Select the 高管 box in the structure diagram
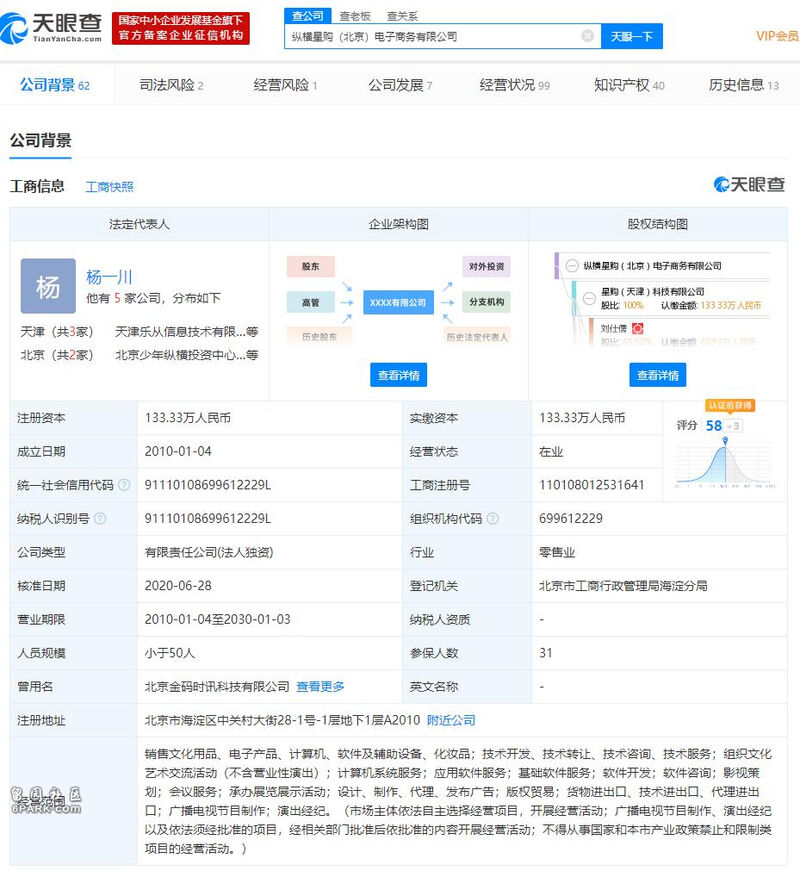Image resolution: width=800 pixels, height=871 pixels. [x=311, y=302]
